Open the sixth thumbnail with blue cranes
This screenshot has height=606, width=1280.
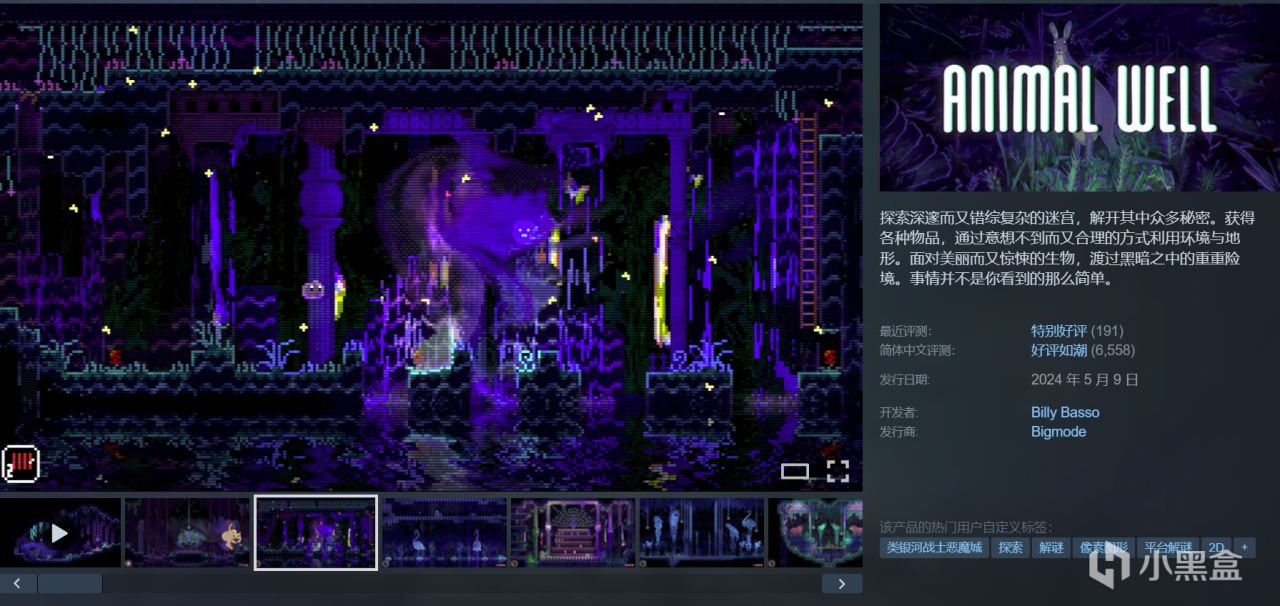click(x=700, y=533)
